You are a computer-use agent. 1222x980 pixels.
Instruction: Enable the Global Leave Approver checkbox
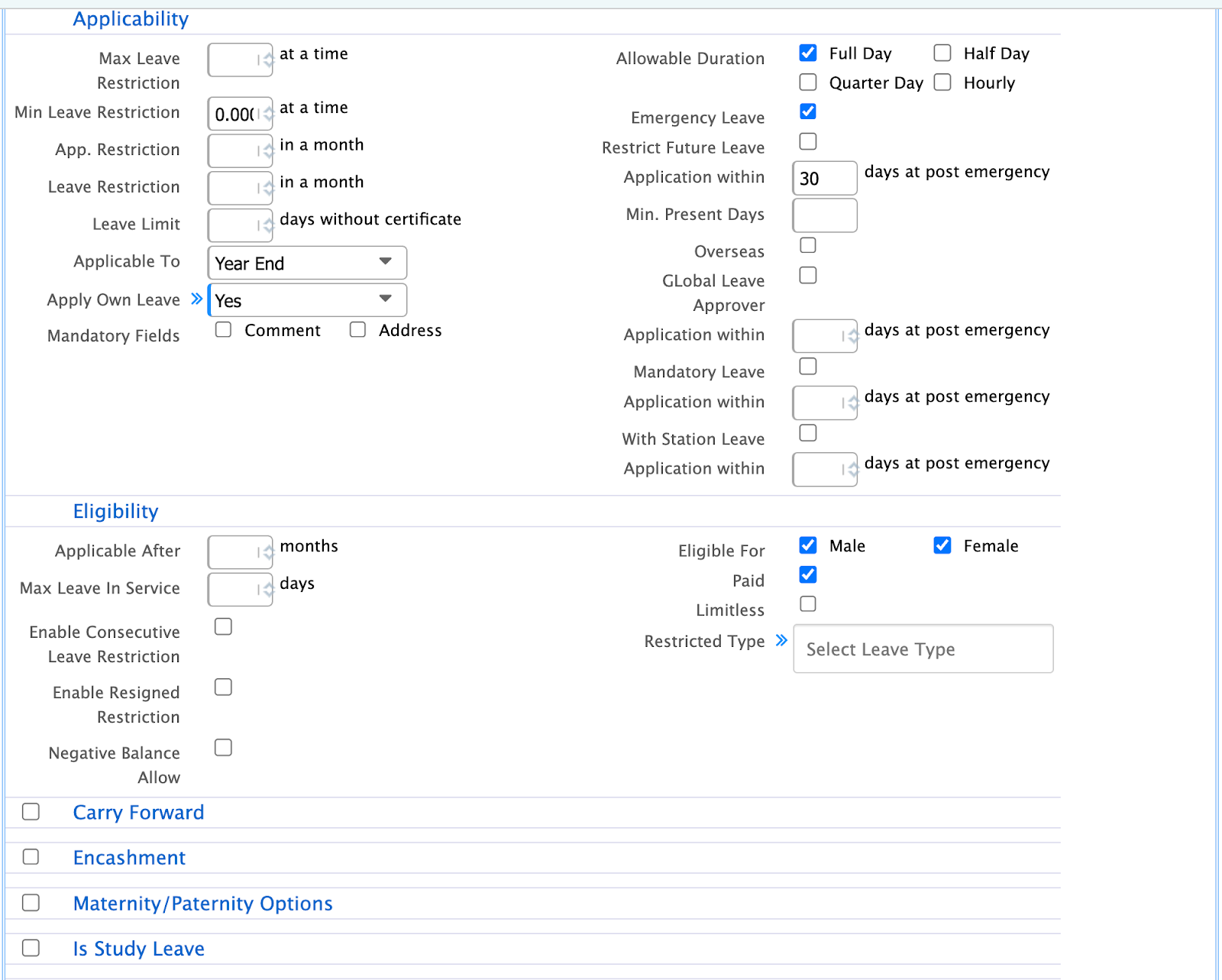click(x=807, y=276)
